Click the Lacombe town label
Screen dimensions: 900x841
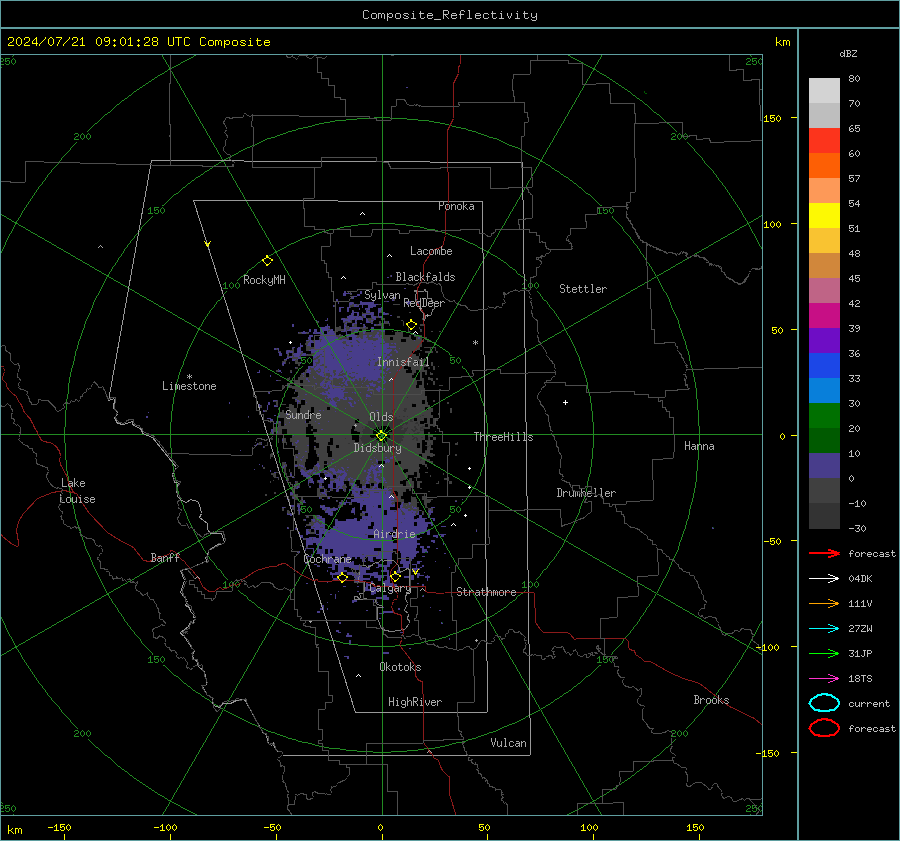tap(431, 251)
